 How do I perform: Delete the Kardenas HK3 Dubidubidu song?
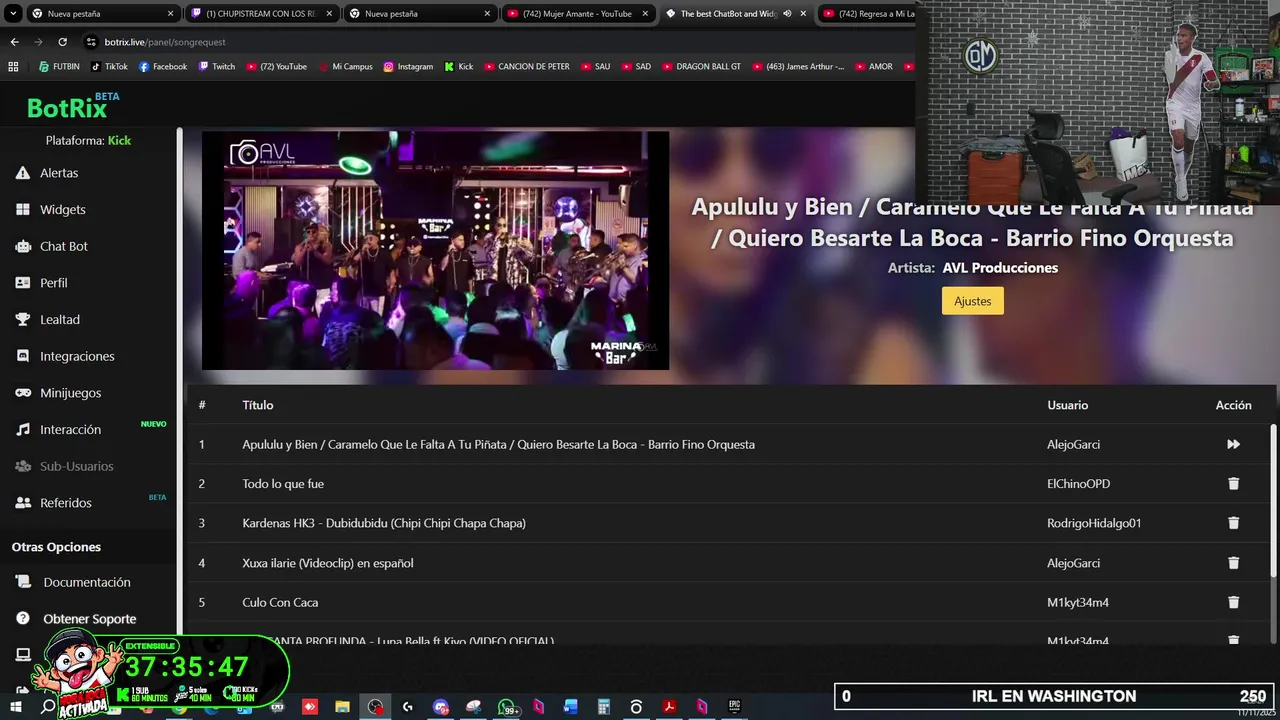tap(1233, 523)
